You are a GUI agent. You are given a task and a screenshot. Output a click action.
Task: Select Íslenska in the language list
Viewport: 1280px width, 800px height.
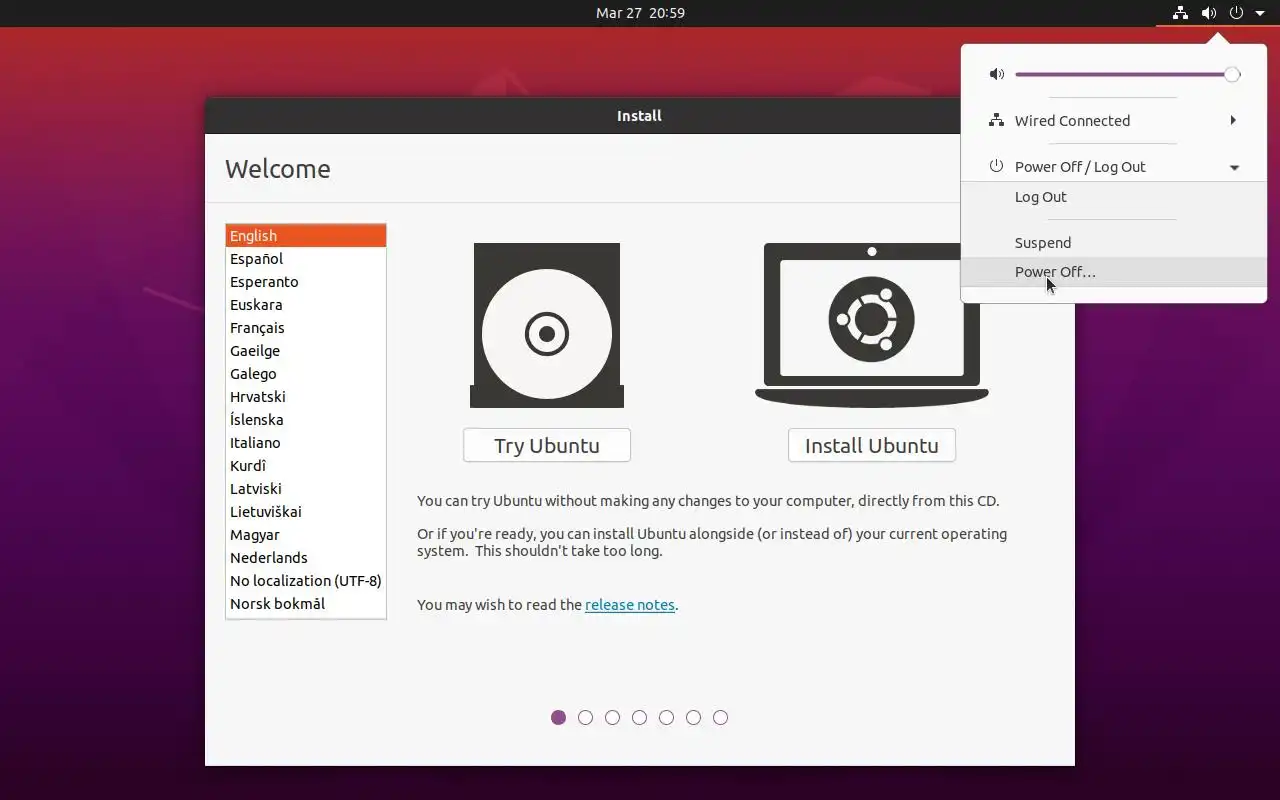(x=306, y=420)
